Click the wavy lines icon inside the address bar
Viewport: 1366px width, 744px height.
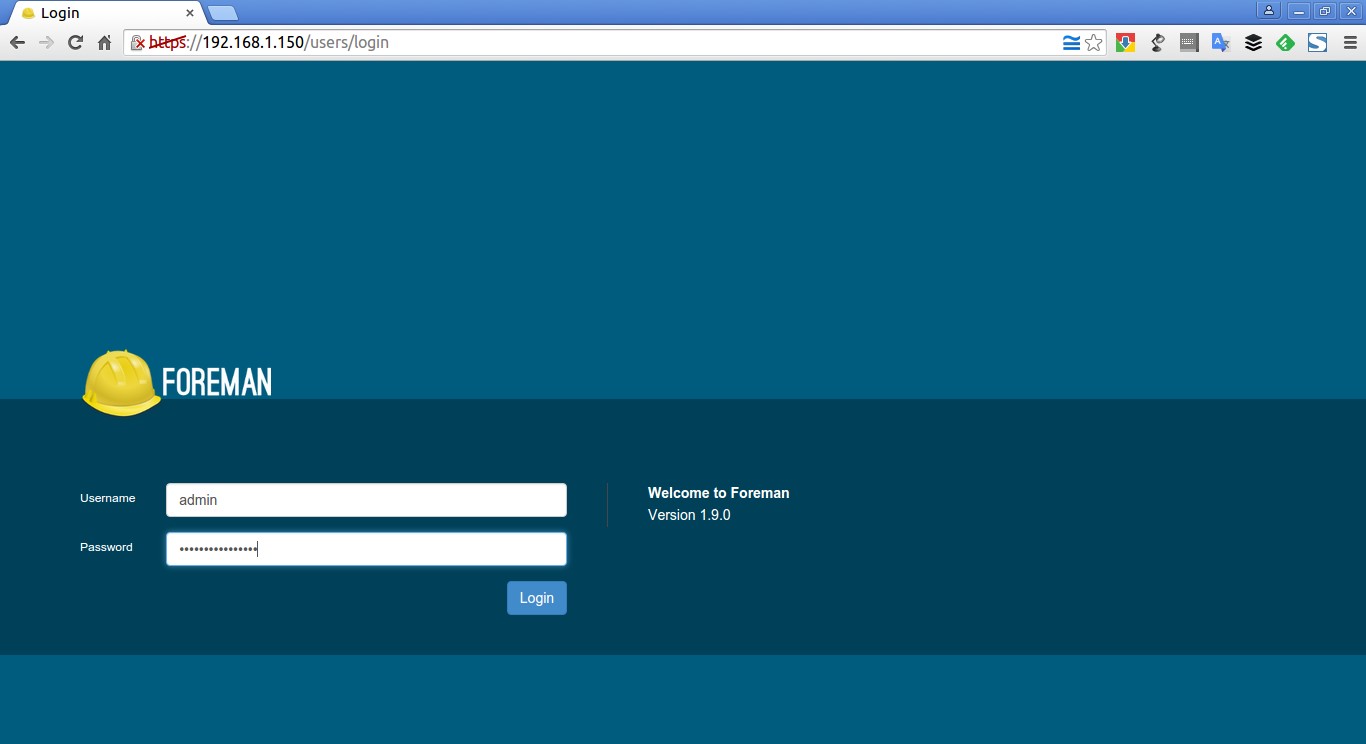pos(1070,42)
